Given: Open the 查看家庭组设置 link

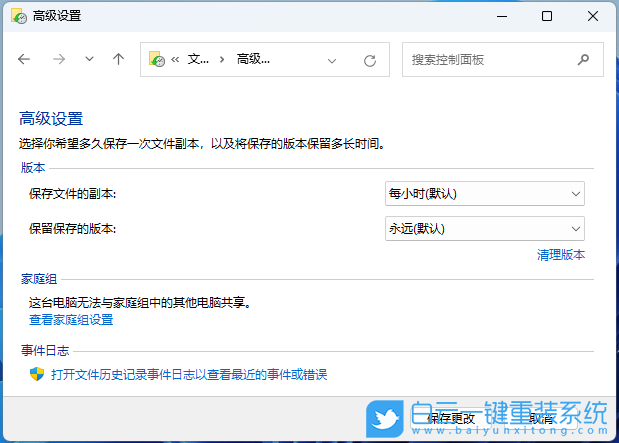Looking at the screenshot, I should point(71,320).
